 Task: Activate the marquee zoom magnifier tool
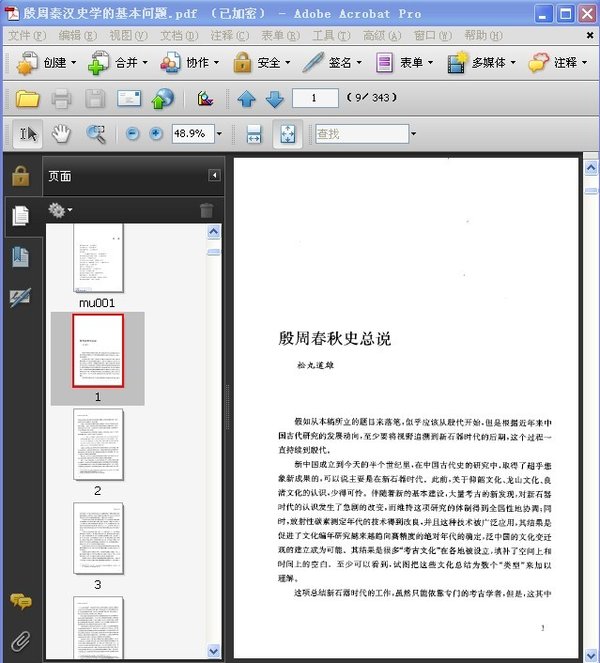click(x=96, y=133)
